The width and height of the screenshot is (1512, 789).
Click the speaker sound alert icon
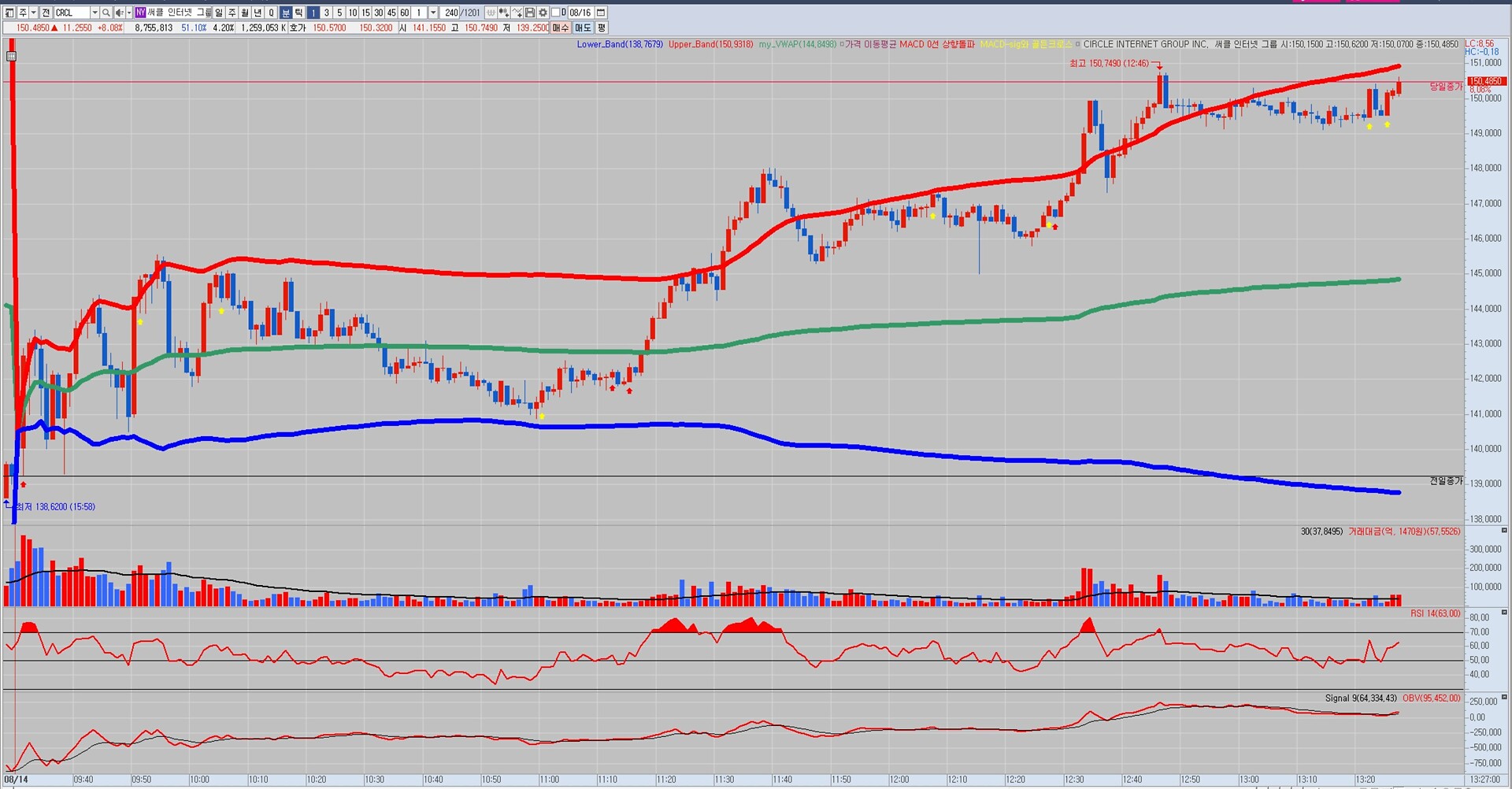pyautogui.click(x=120, y=13)
